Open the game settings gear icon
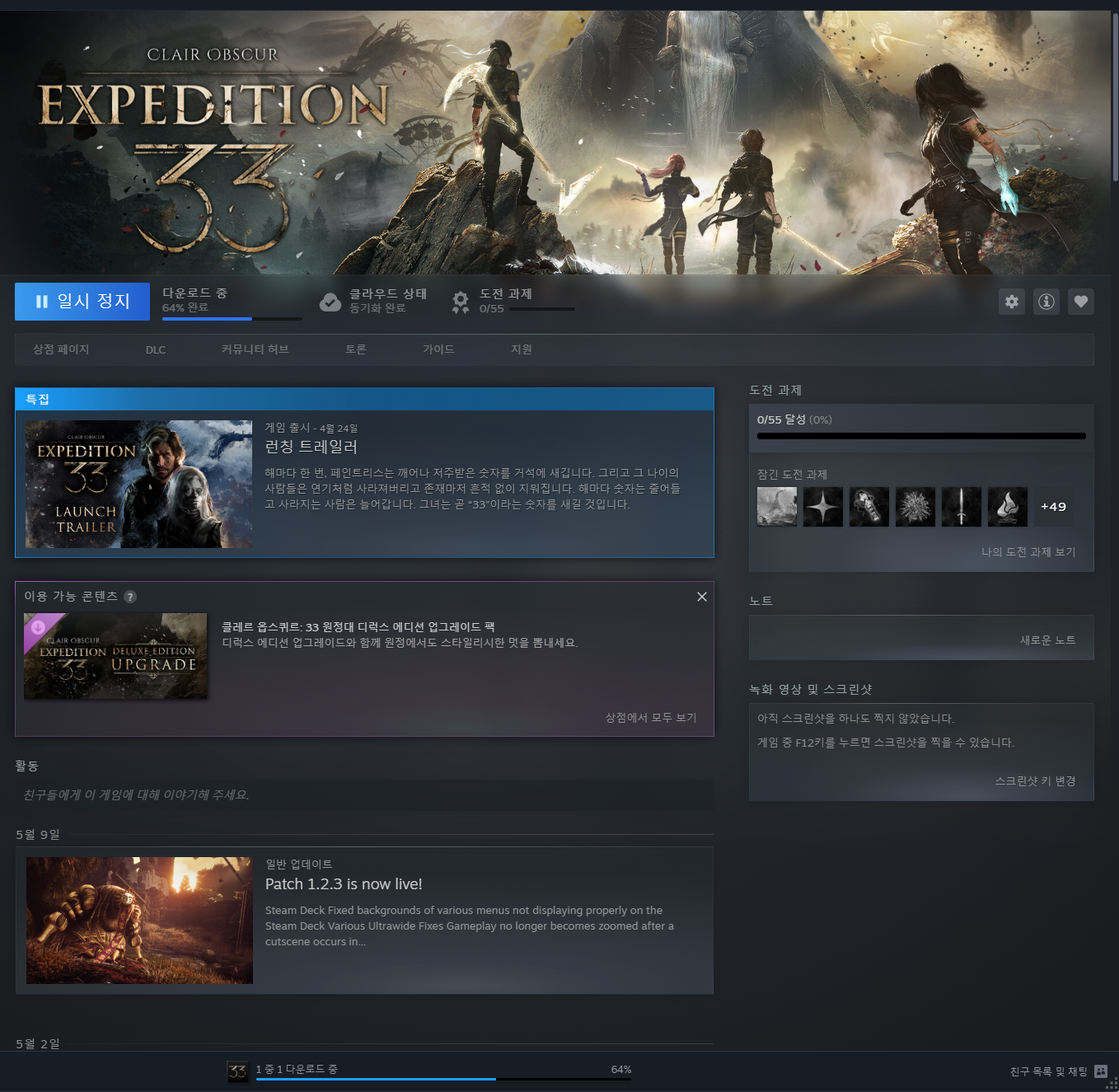 [1012, 302]
